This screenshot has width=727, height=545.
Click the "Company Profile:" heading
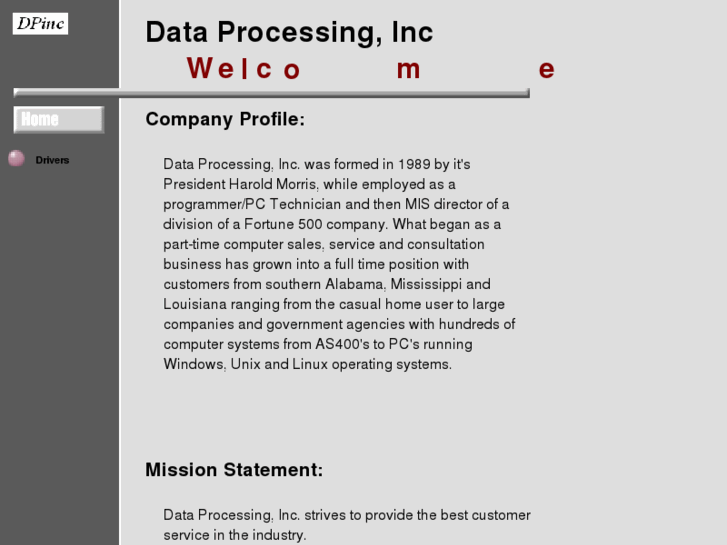[225, 120]
